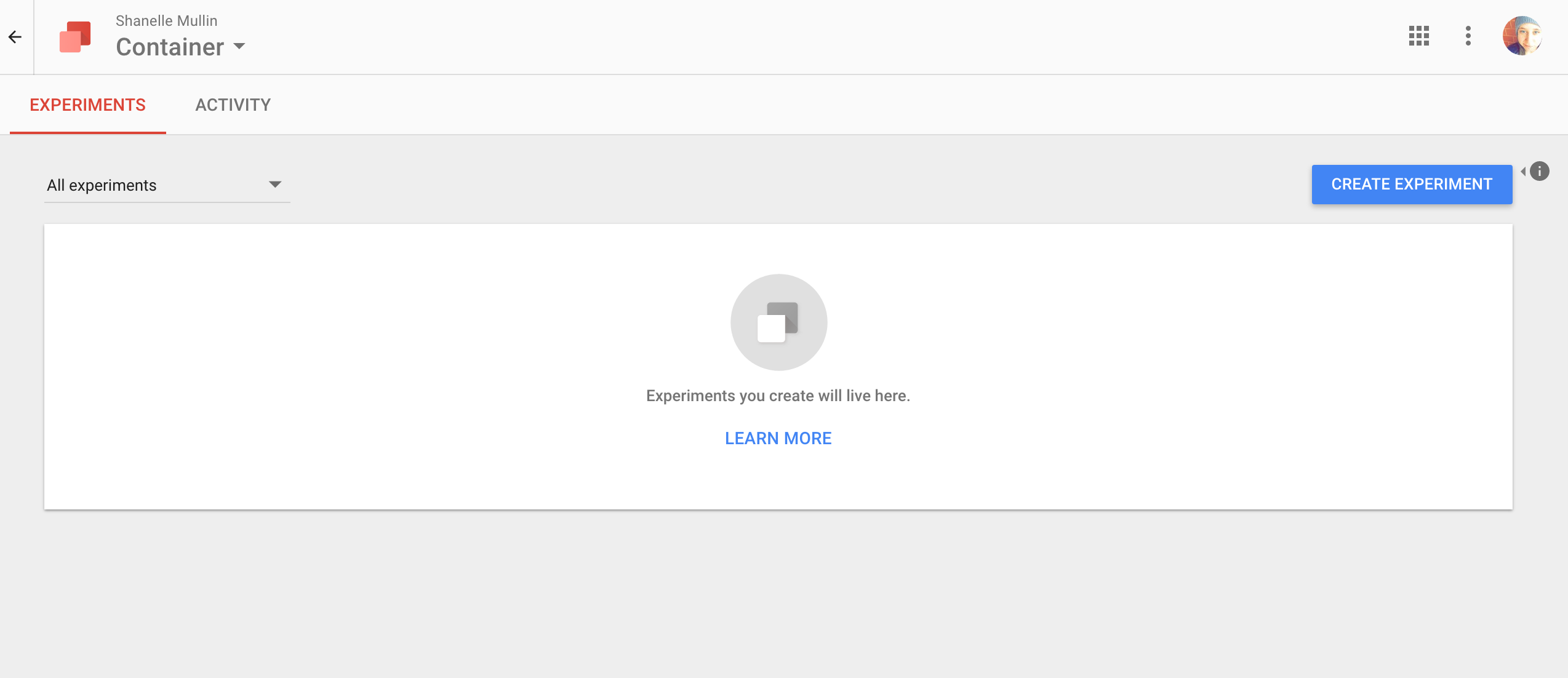Click the gray experiments placeholder icon
The width and height of the screenshot is (1568, 678).
tap(778, 322)
